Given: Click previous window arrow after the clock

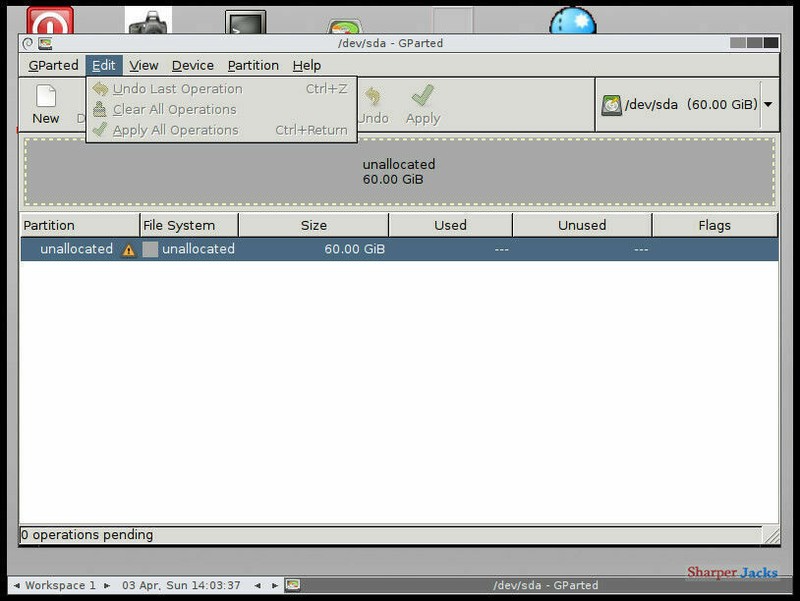Looking at the screenshot, I should 258,585.
